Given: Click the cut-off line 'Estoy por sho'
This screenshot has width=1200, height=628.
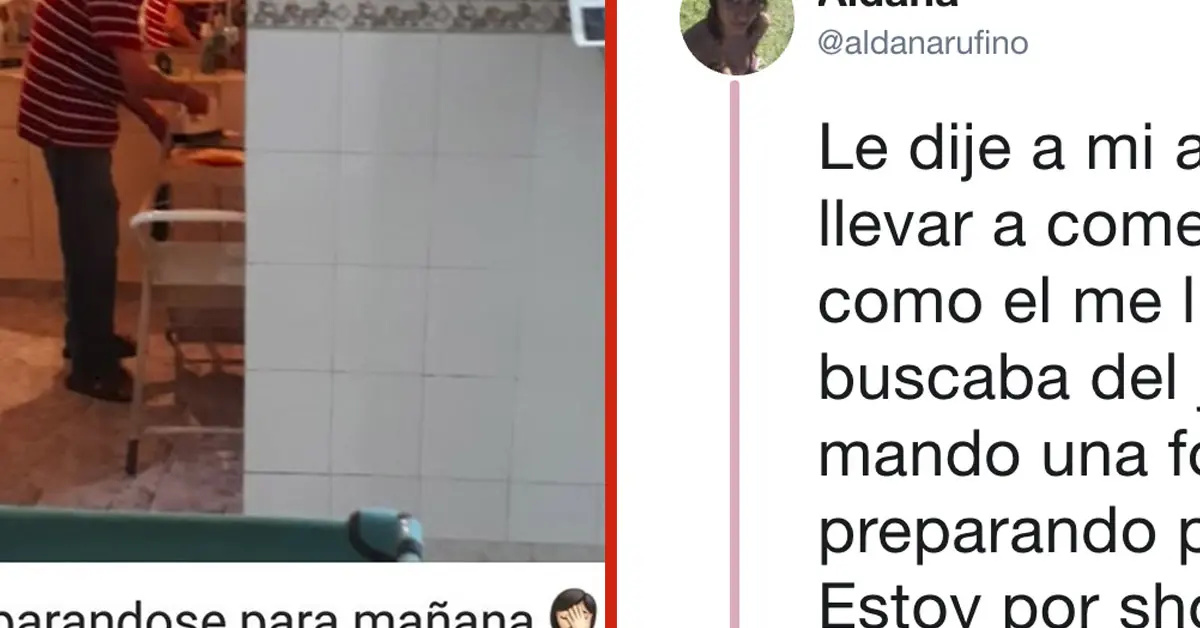Looking at the screenshot, I should coord(1008,606).
